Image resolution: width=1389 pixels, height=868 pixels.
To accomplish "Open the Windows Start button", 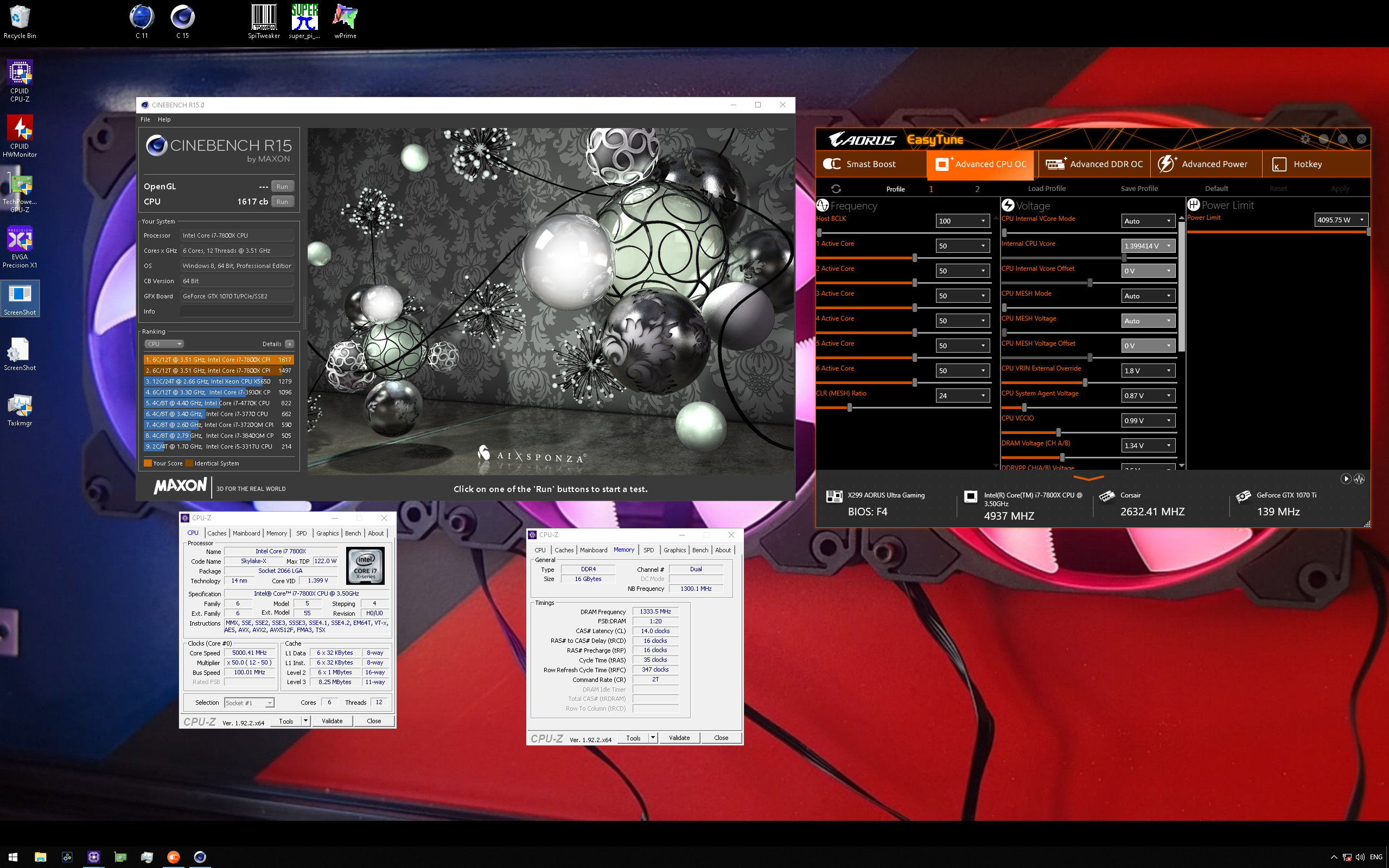I will tap(12, 857).
